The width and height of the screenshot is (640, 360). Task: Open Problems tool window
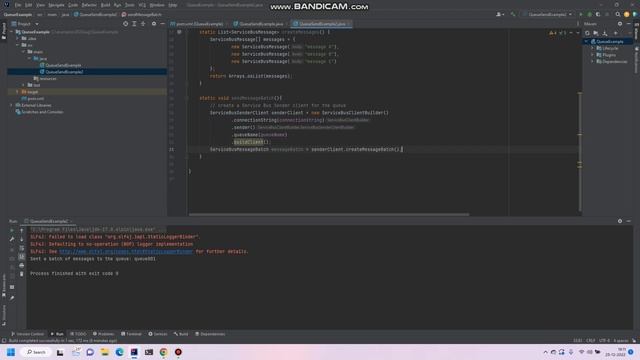click(103, 334)
